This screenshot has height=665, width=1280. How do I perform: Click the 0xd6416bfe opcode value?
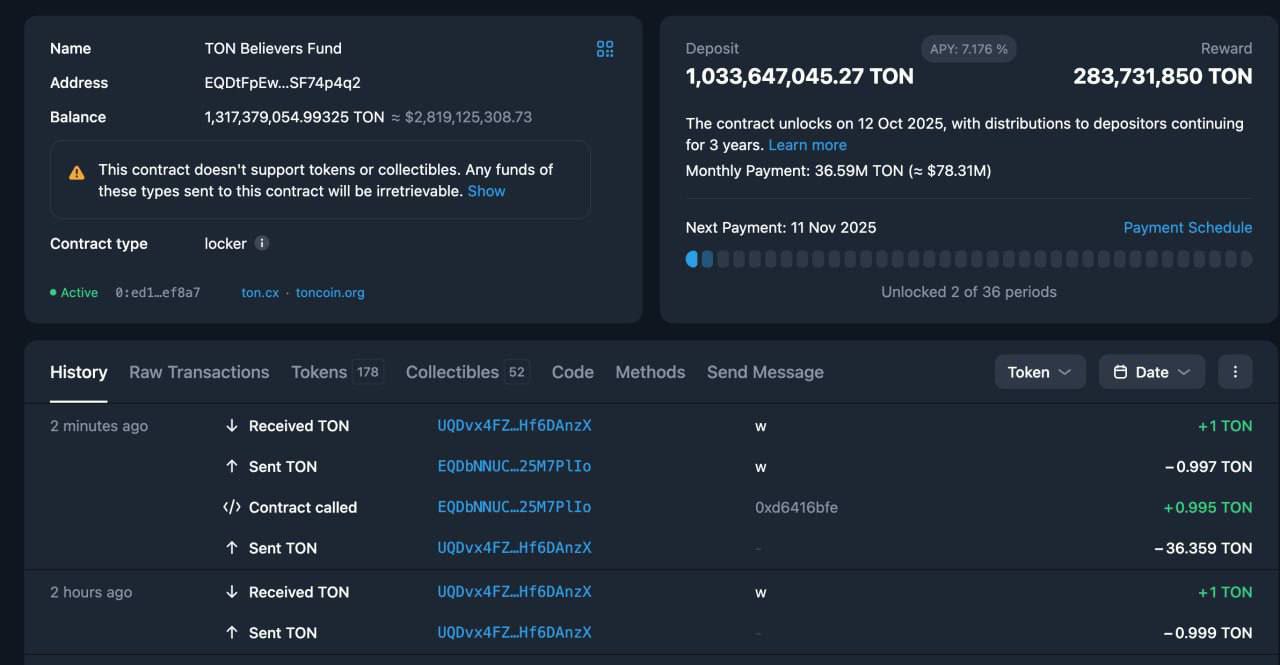coord(796,507)
